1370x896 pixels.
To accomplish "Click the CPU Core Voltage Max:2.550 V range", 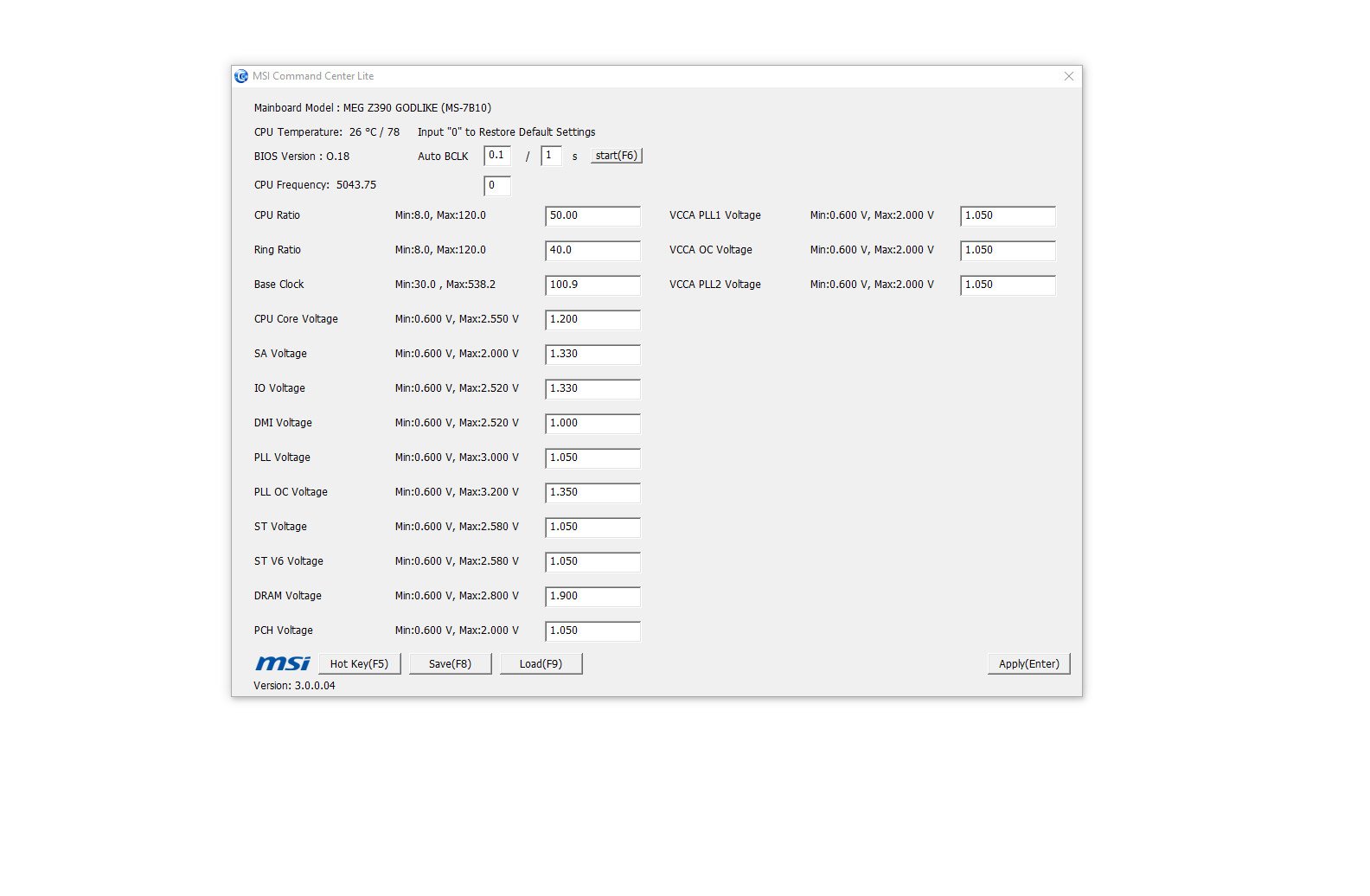I will click(457, 319).
